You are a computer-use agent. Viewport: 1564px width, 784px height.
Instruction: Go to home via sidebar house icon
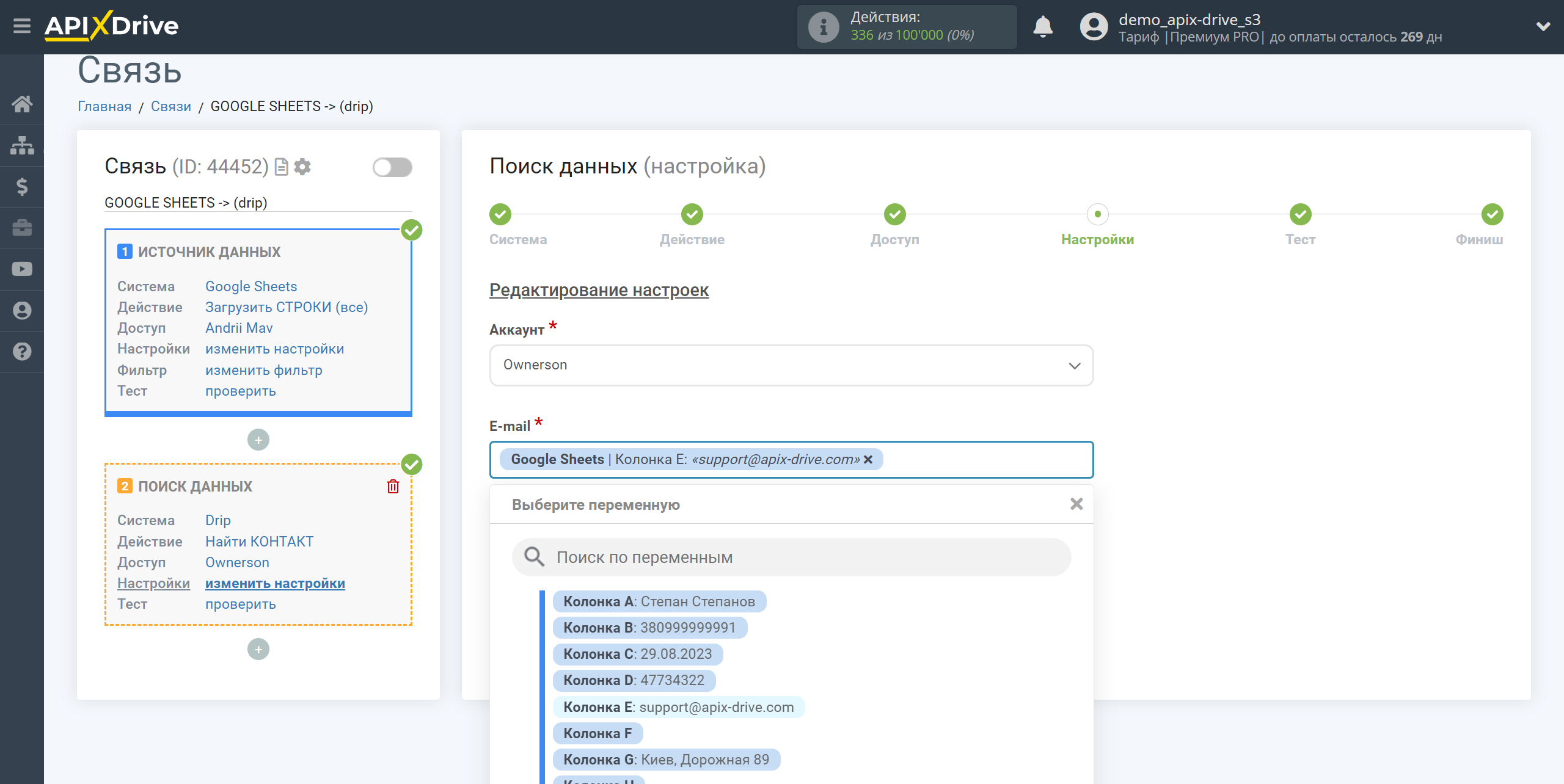click(22, 104)
